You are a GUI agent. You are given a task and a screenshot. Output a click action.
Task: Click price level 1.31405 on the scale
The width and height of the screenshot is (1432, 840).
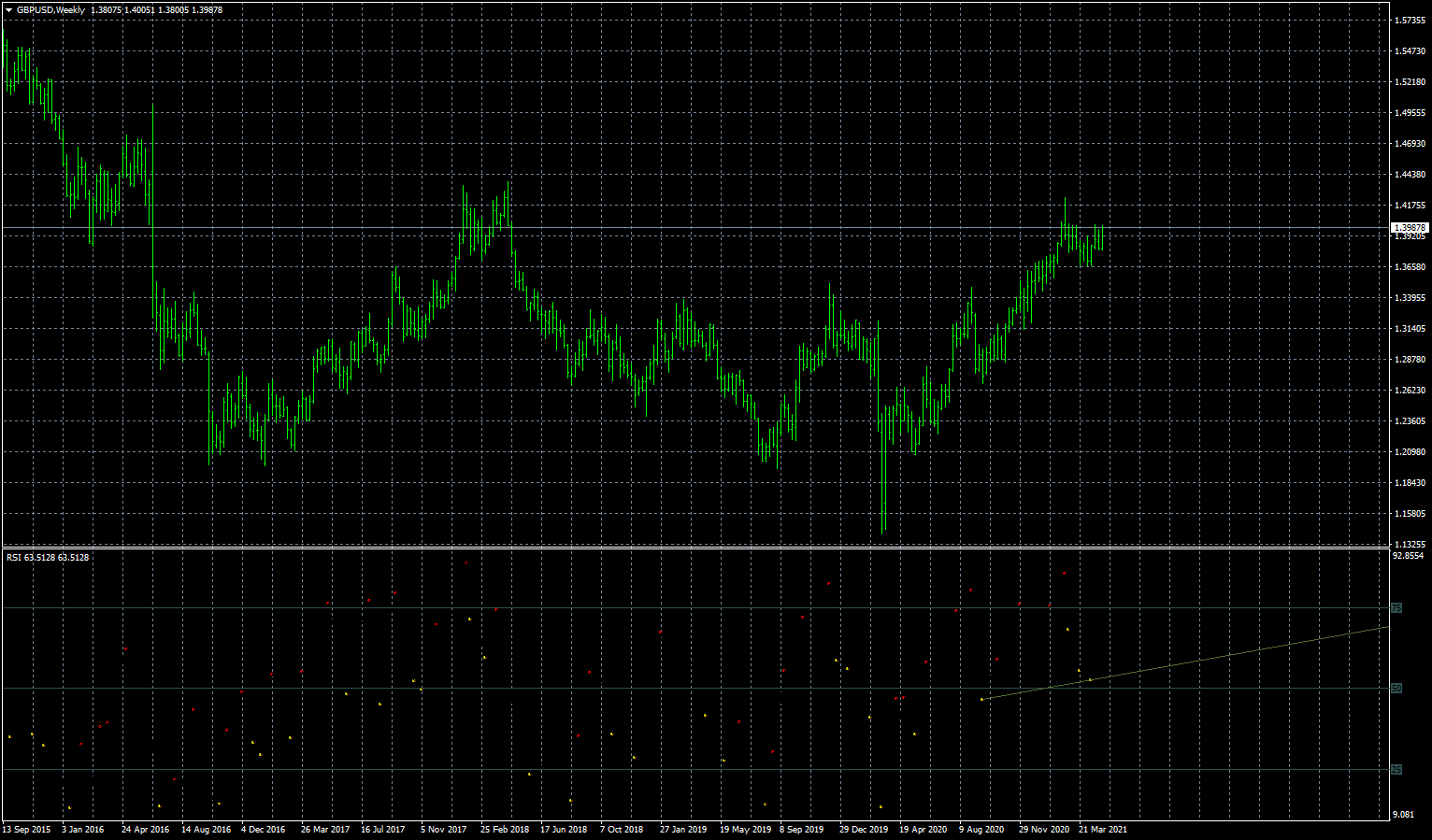click(x=1410, y=328)
